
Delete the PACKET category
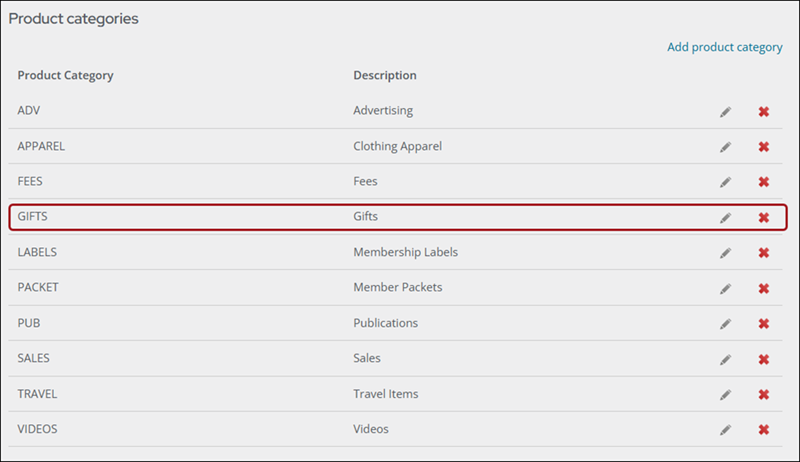point(763,289)
